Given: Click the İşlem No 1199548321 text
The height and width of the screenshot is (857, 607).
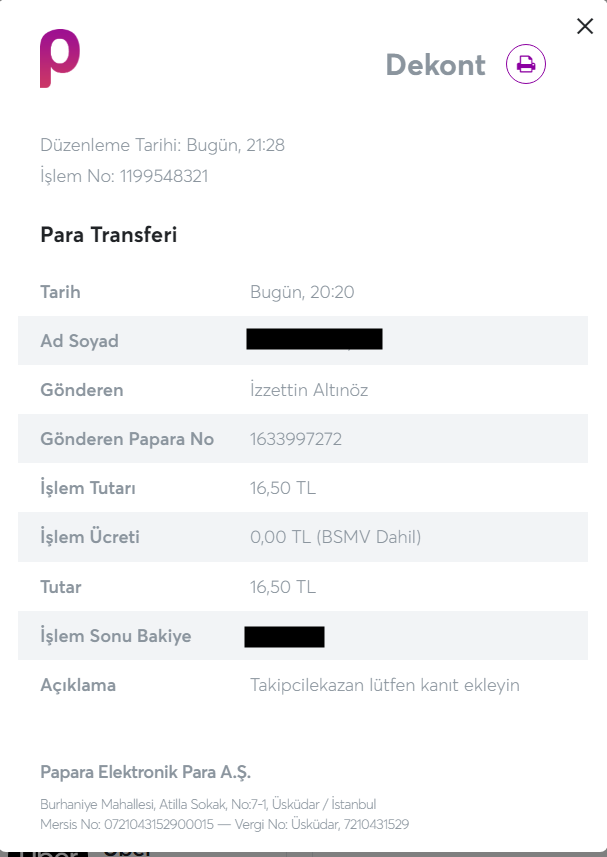Looking at the screenshot, I should click(124, 176).
